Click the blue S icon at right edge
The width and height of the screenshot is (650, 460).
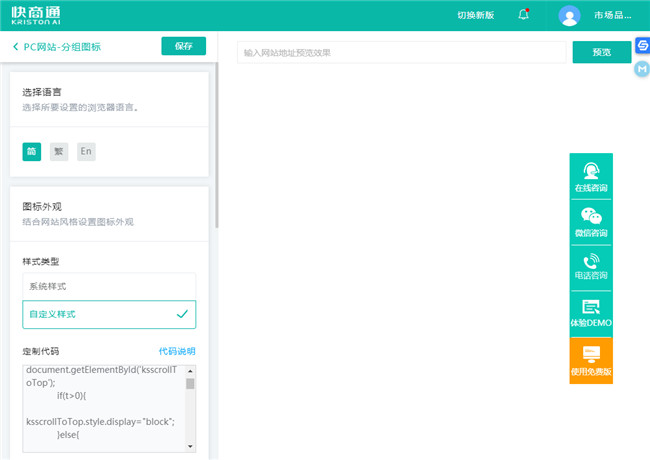click(x=642, y=46)
